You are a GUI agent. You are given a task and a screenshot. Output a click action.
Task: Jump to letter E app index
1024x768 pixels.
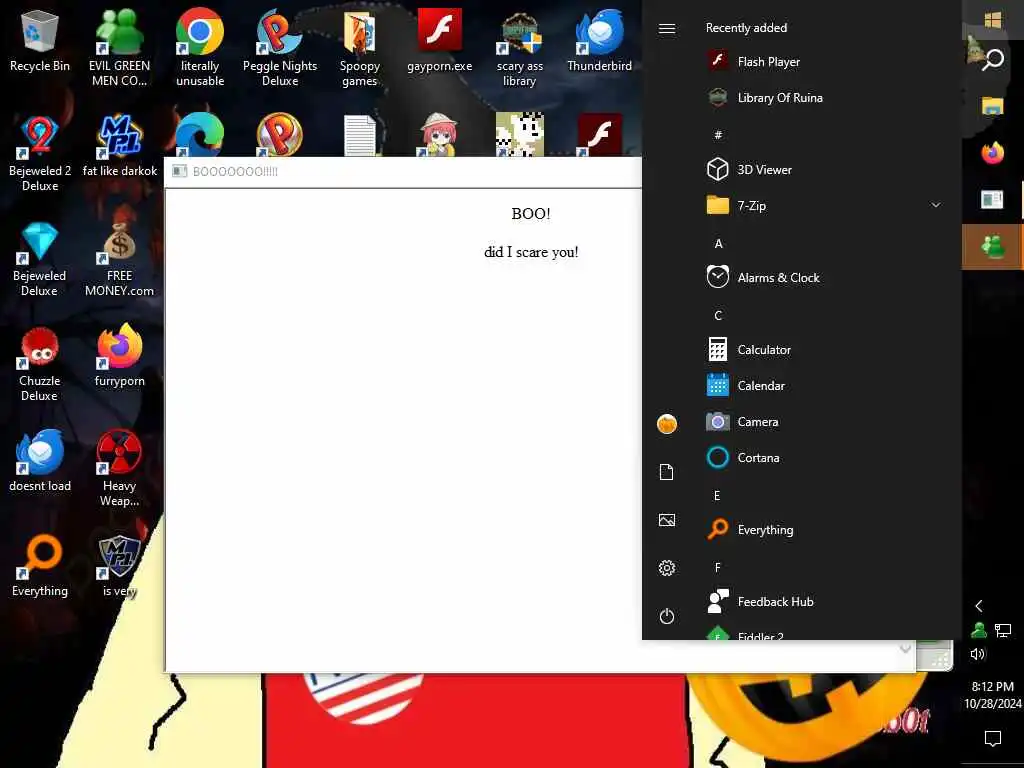pyautogui.click(x=717, y=496)
